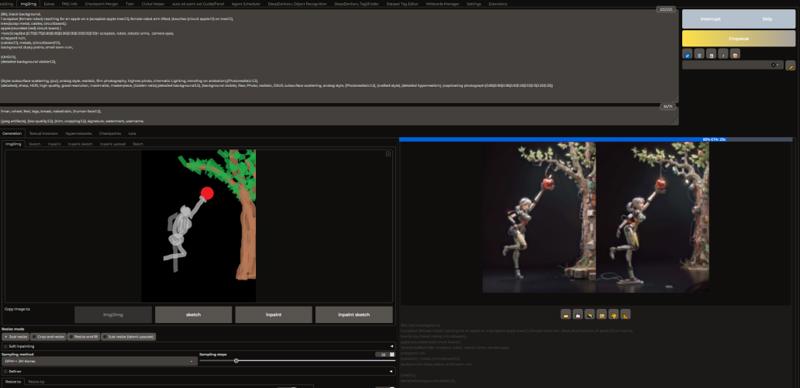Screen dimensions: 800x388
Task: Switch to Hypernetworks tab
Action: coord(79,133)
